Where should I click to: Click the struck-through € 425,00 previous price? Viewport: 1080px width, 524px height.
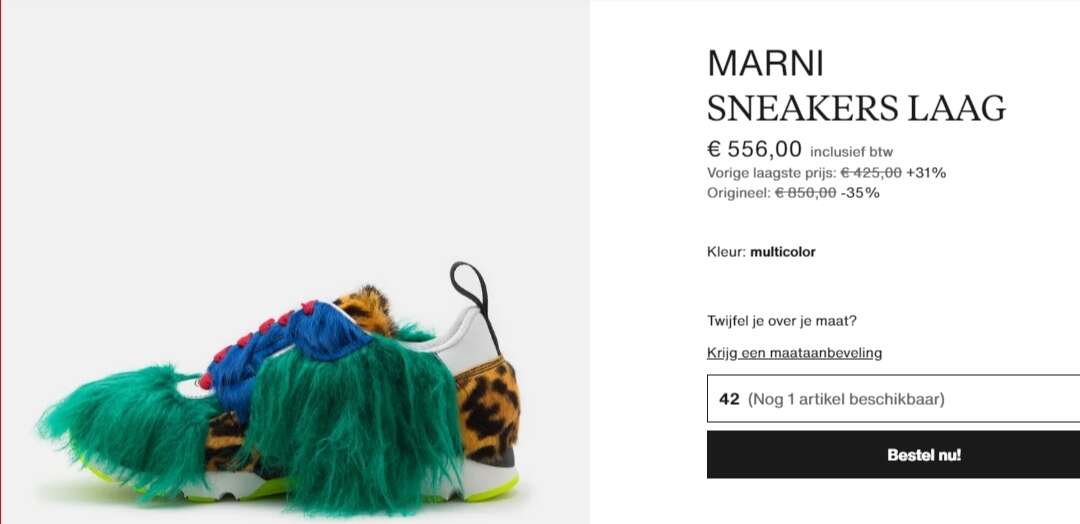coord(871,173)
